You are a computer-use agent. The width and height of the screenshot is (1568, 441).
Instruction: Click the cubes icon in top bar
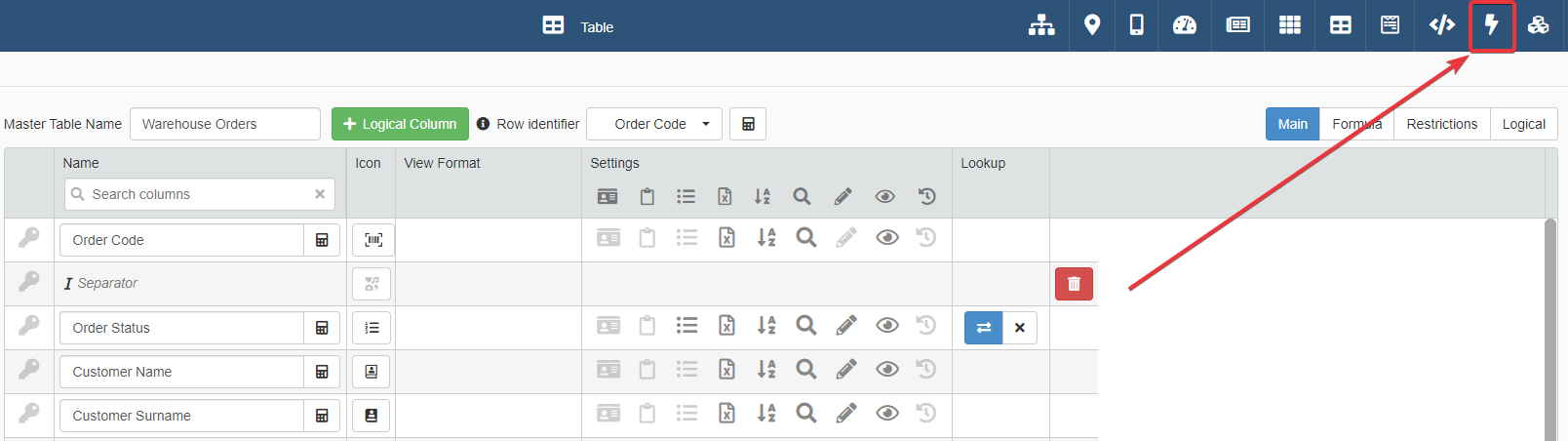(x=1539, y=25)
